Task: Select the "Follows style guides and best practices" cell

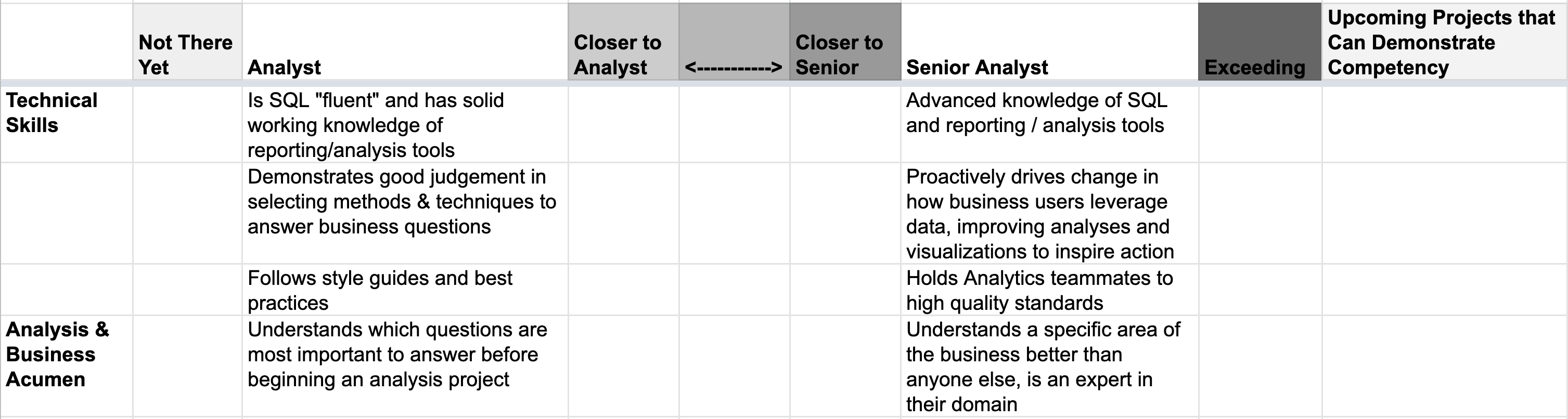Action: point(405,290)
